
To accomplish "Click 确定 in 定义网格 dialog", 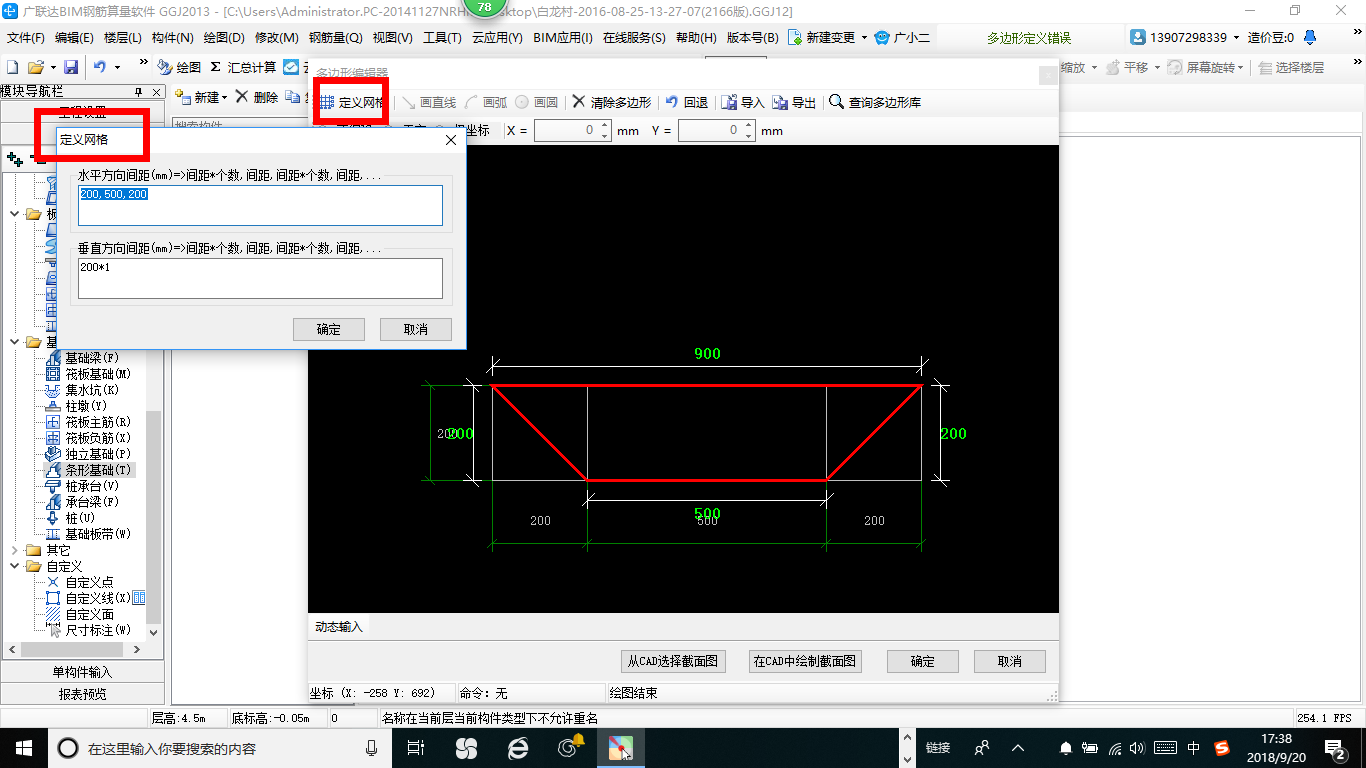I will tap(328, 329).
